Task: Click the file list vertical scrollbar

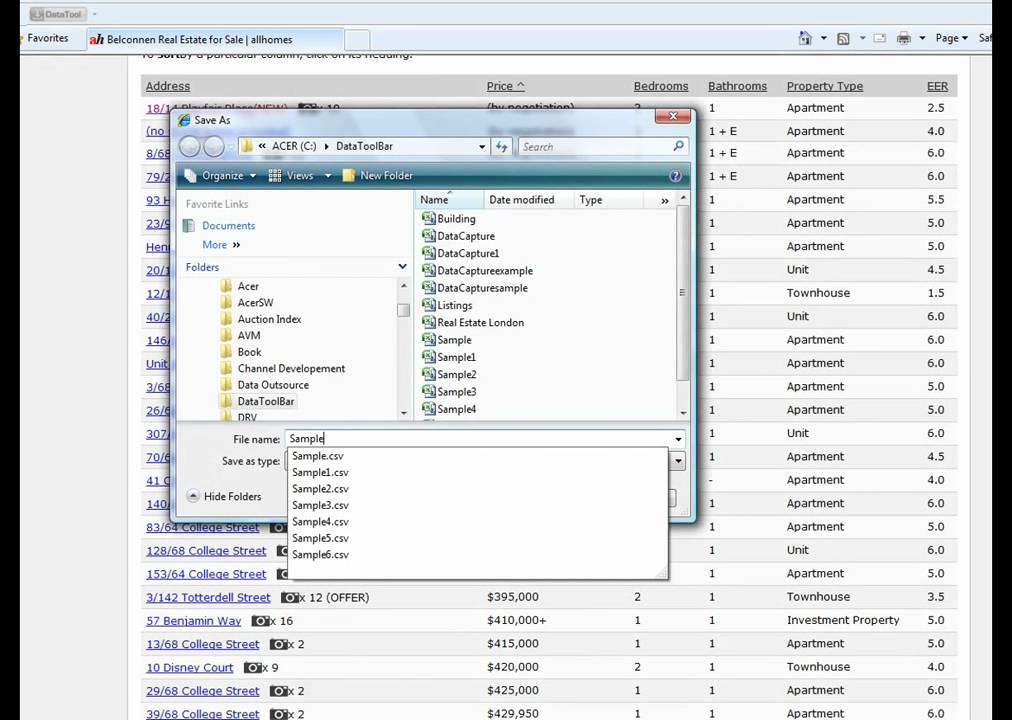Action: tap(682, 294)
